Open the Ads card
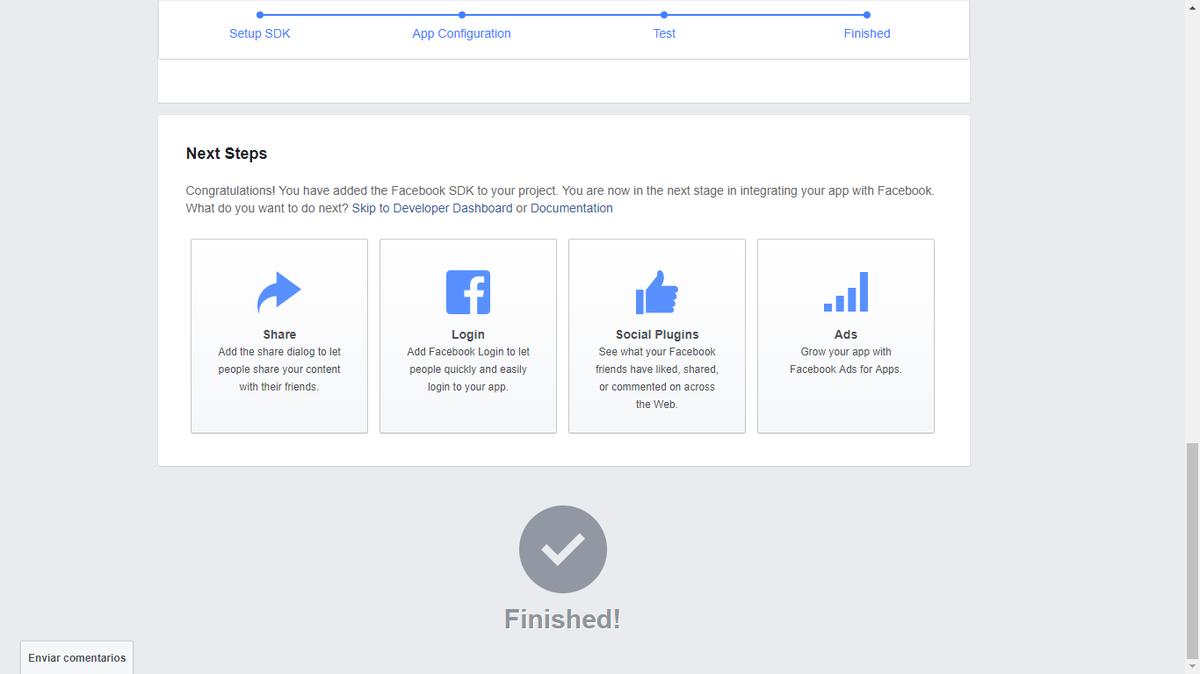This screenshot has height=674, width=1200. pyautogui.click(x=845, y=335)
